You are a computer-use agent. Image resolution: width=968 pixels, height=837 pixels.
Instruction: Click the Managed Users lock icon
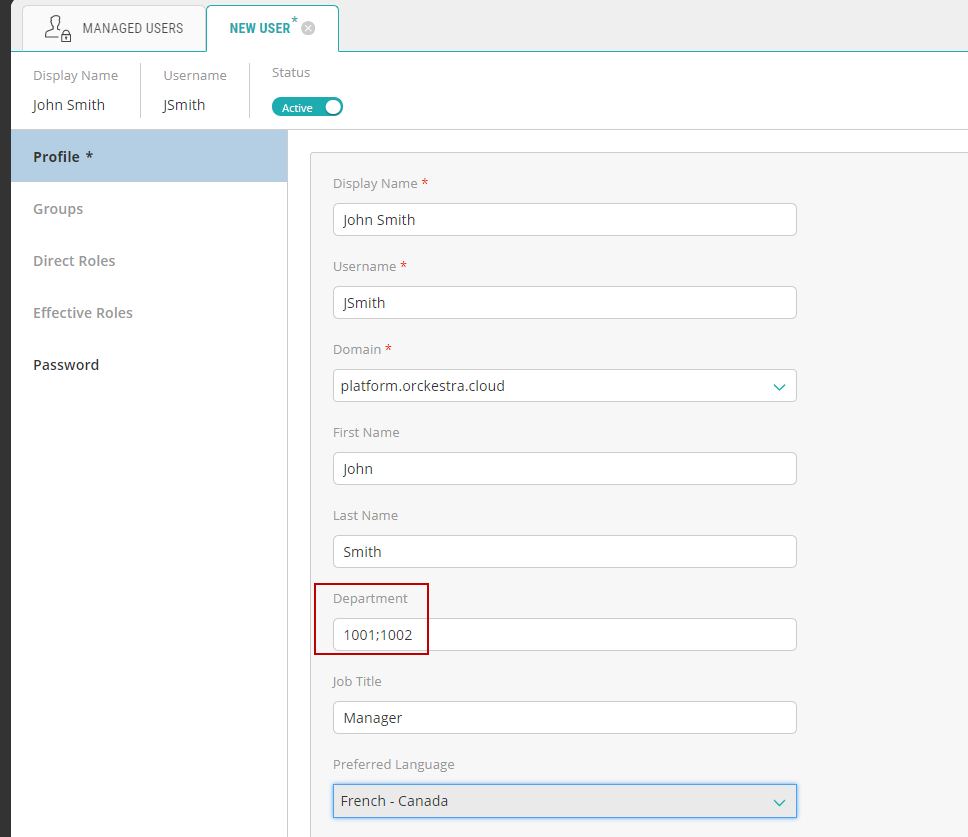[x=58, y=28]
